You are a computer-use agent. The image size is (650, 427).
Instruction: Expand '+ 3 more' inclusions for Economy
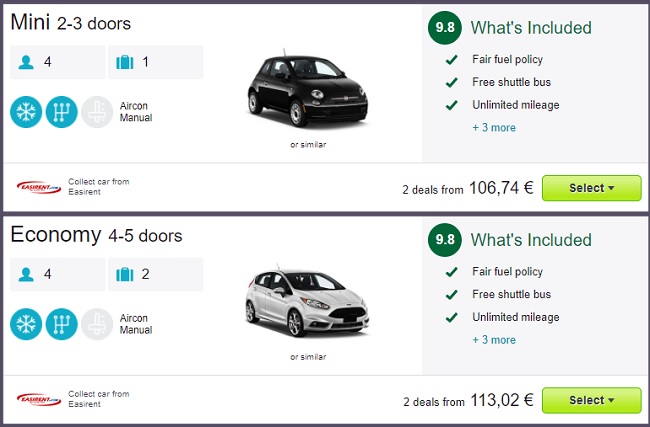[494, 340]
